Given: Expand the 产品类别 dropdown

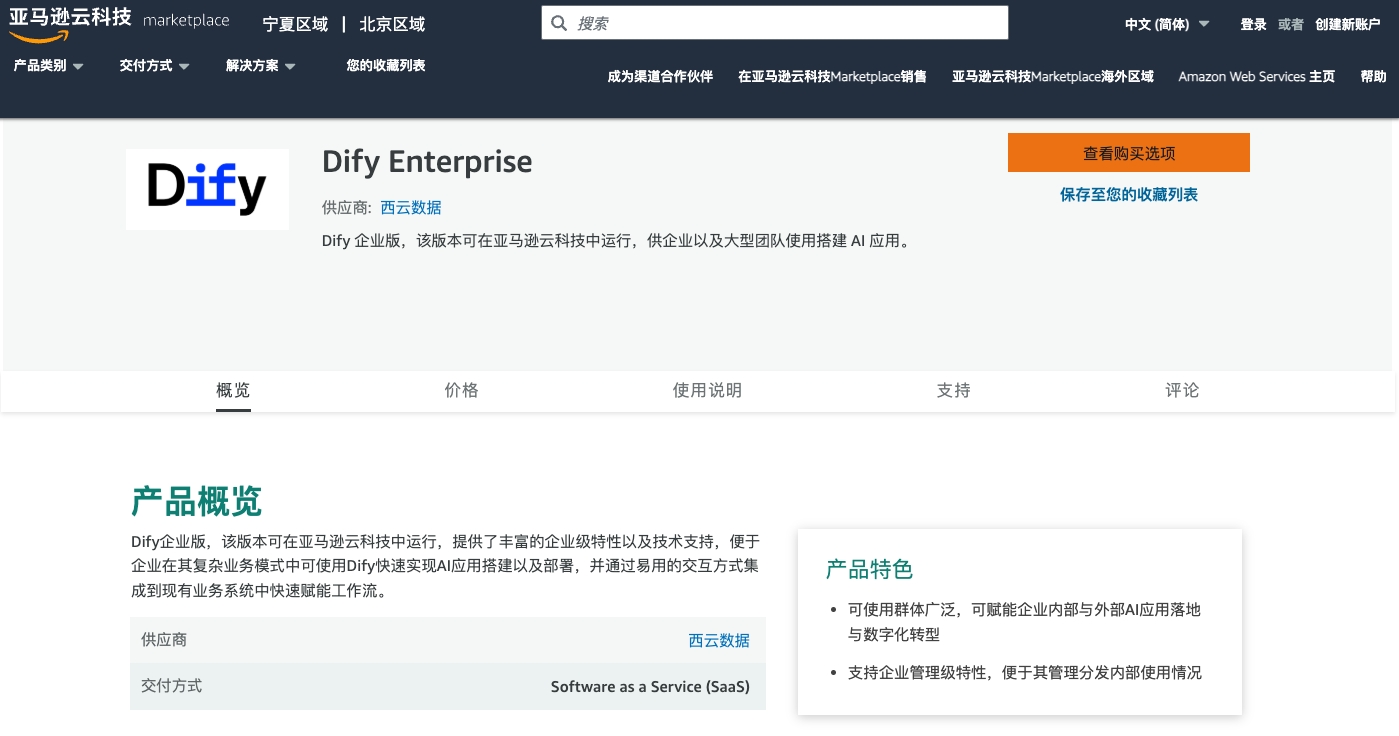Looking at the screenshot, I should 48,66.
